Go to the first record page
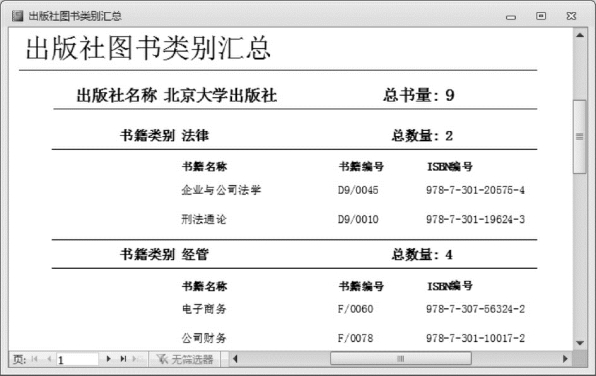 pyautogui.click(x=35, y=359)
